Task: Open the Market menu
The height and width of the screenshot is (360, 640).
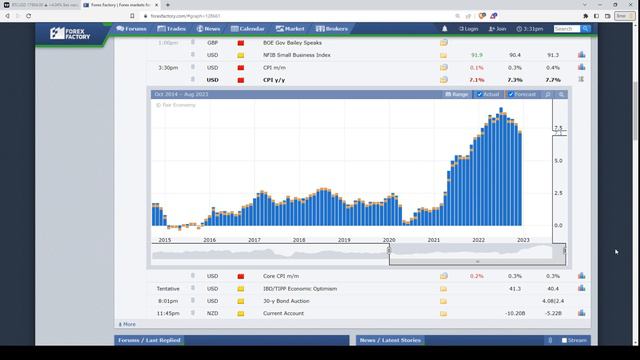Action: click(290, 29)
